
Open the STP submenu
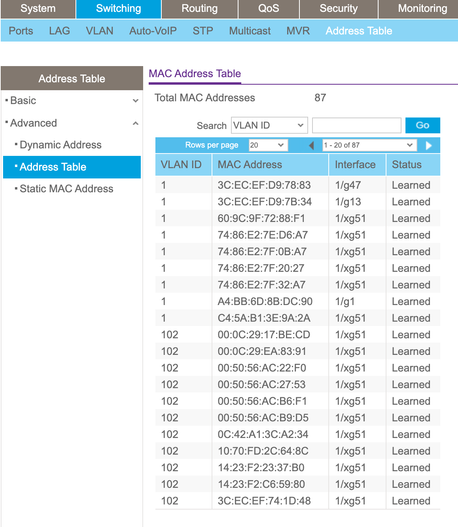click(203, 31)
